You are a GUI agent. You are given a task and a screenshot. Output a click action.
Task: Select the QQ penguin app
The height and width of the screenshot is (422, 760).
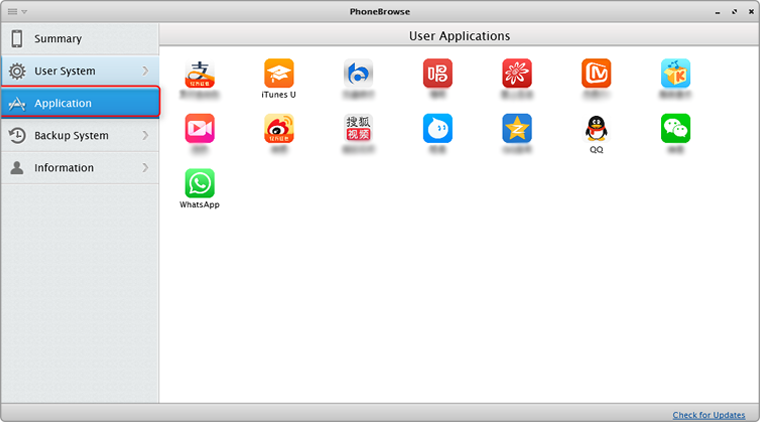(596, 128)
